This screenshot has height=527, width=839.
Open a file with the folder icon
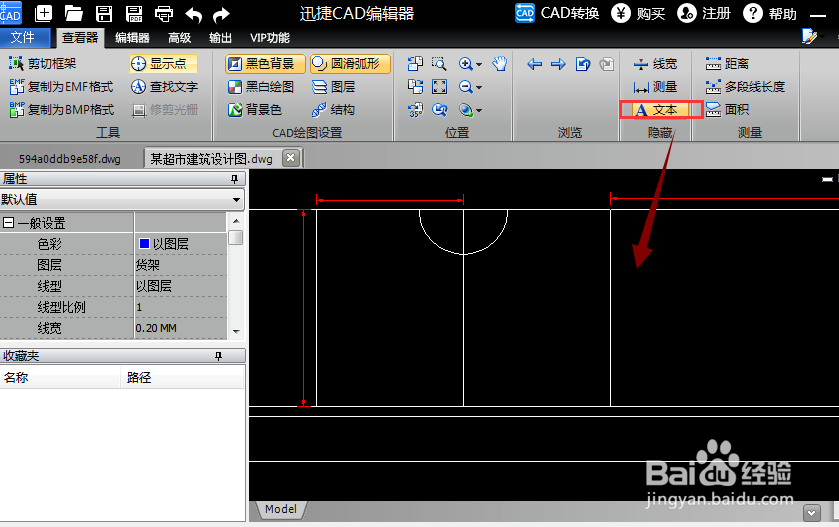(74, 13)
